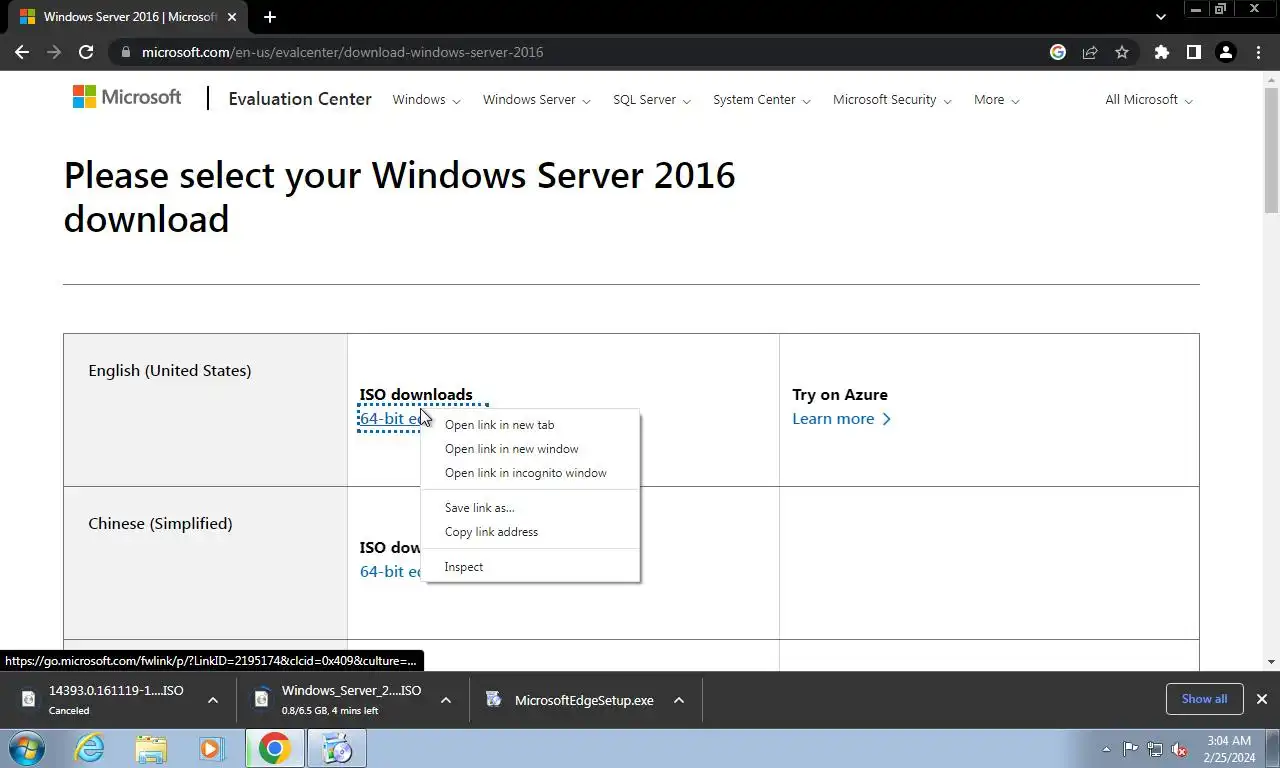Open the Action Center flag icon
Viewport: 1280px width, 768px height.
tap(1130, 749)
